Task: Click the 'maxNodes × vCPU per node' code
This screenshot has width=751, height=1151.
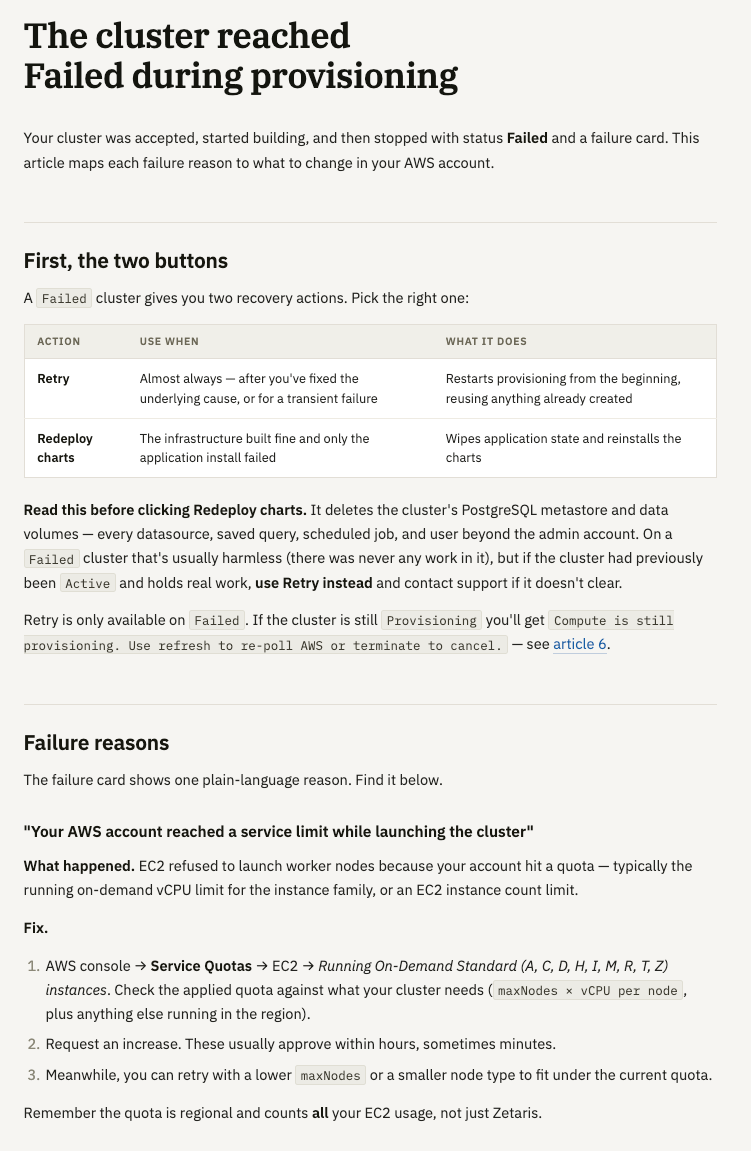Action: (x=587, y=990)
